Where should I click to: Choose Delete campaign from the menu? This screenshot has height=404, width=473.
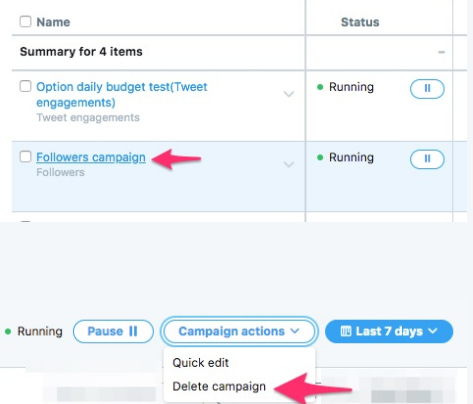click(219, 386)
